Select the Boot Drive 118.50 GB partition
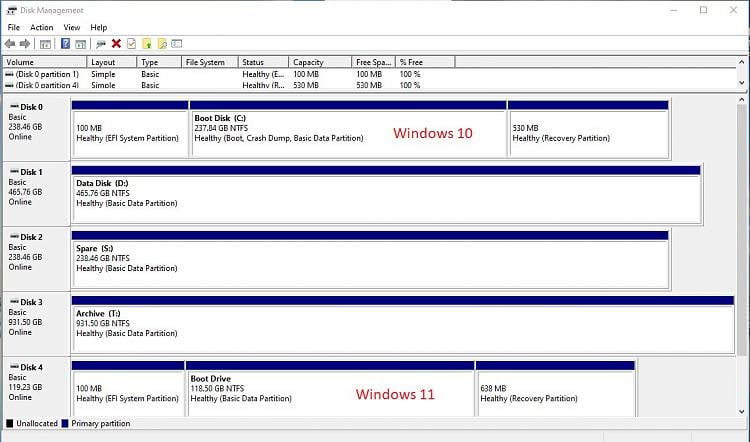The image size is (750, 442). tap(330, 388)
